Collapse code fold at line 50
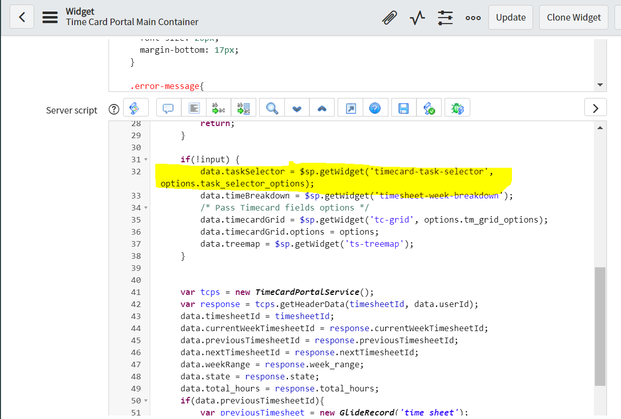 146,401
